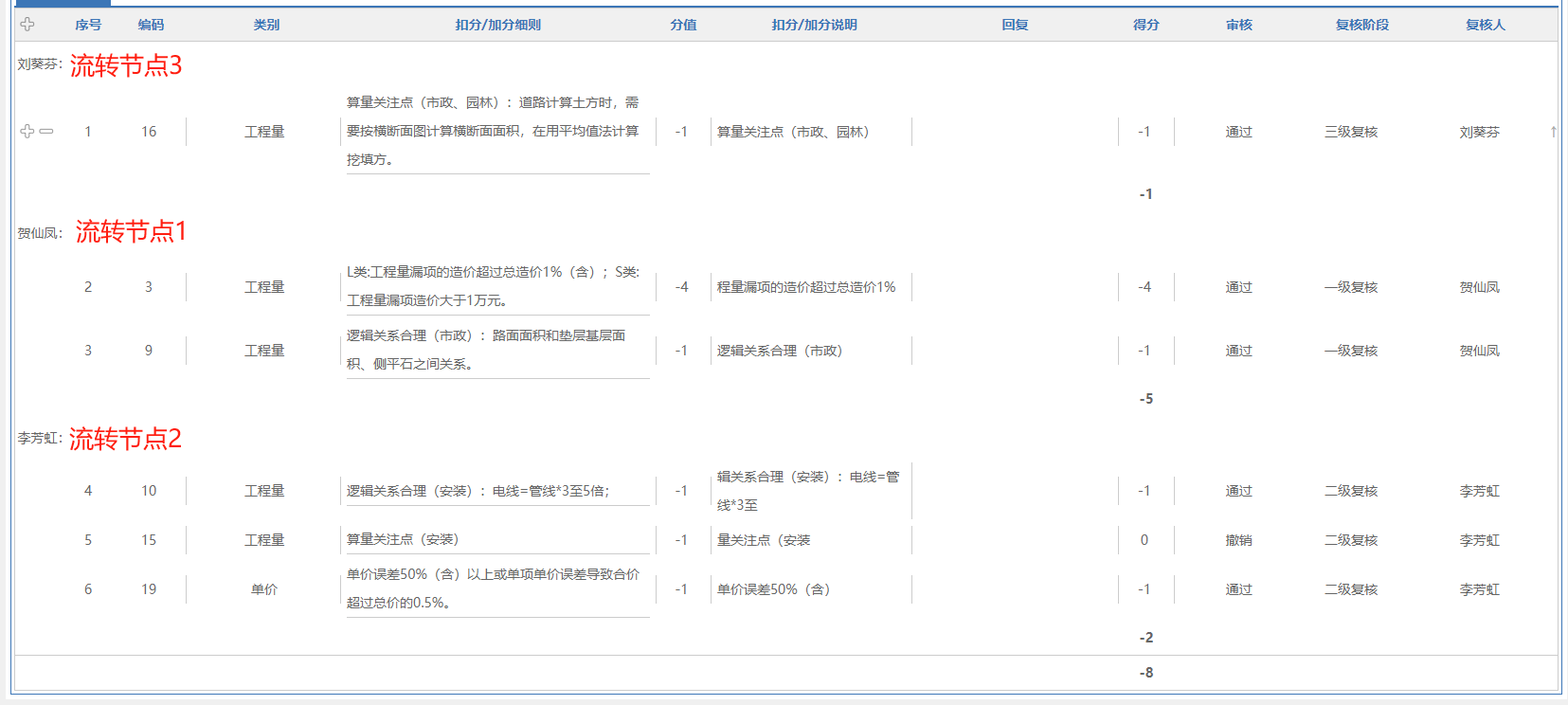Click the 撤销 audit status in row 5

[1239, 540]
